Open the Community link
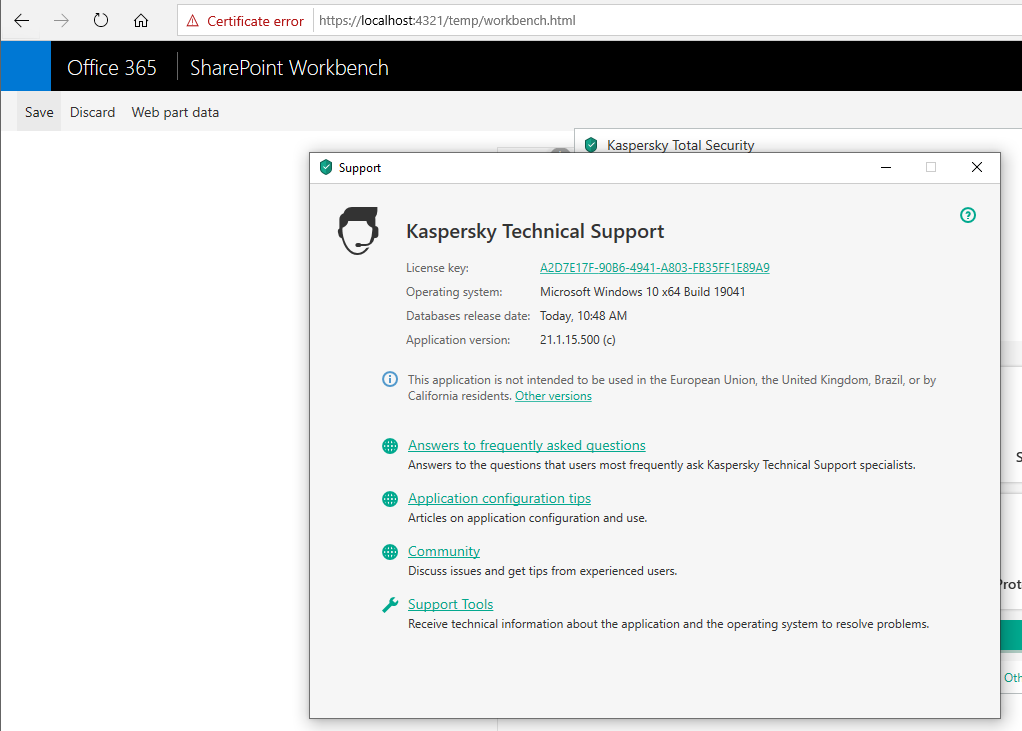Screen dimensions: 1022x731 [444, 551]
